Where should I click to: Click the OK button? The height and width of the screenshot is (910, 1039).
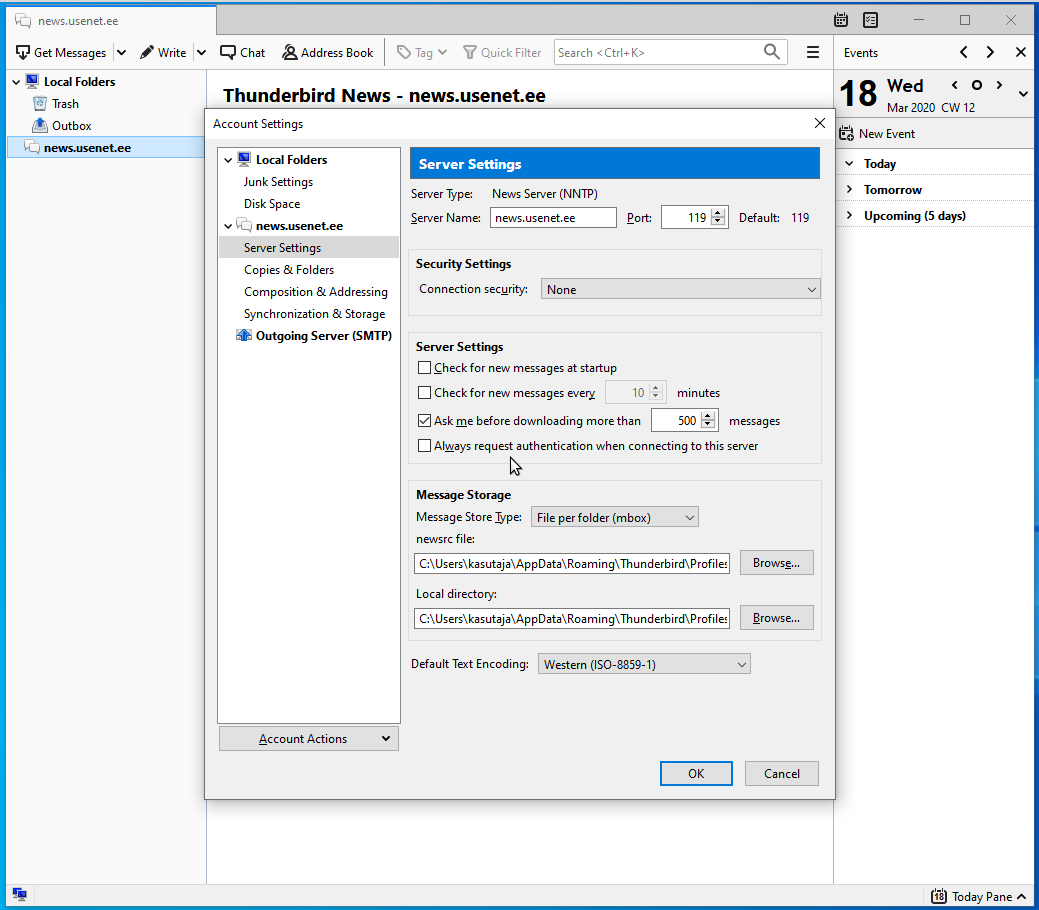696,774
